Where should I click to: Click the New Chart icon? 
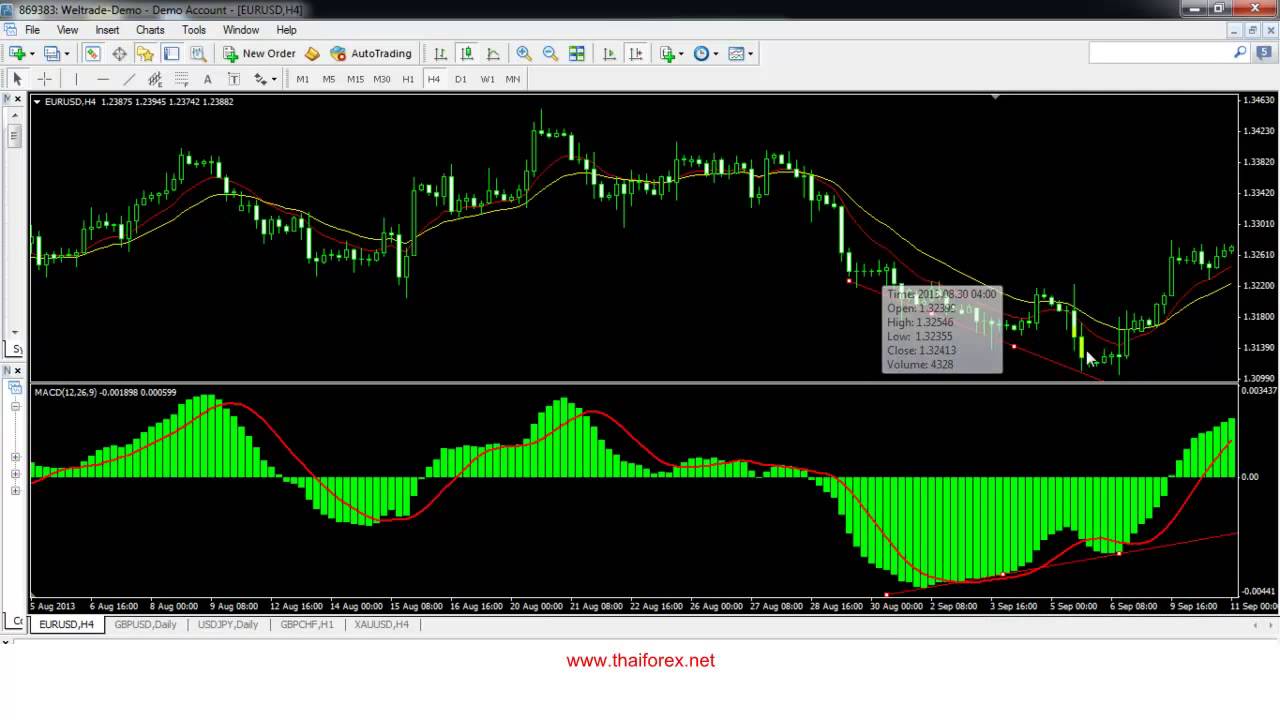pos(17,53)
